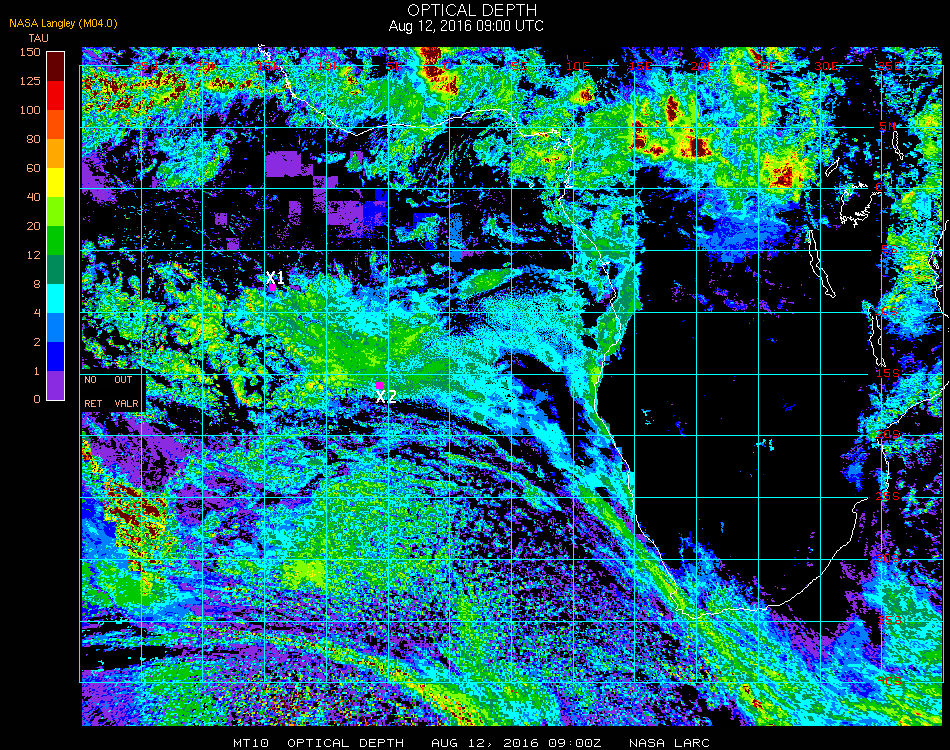The image size is (950, 750).
Task: Click the 30E longitude label
Action: (826, 66)
